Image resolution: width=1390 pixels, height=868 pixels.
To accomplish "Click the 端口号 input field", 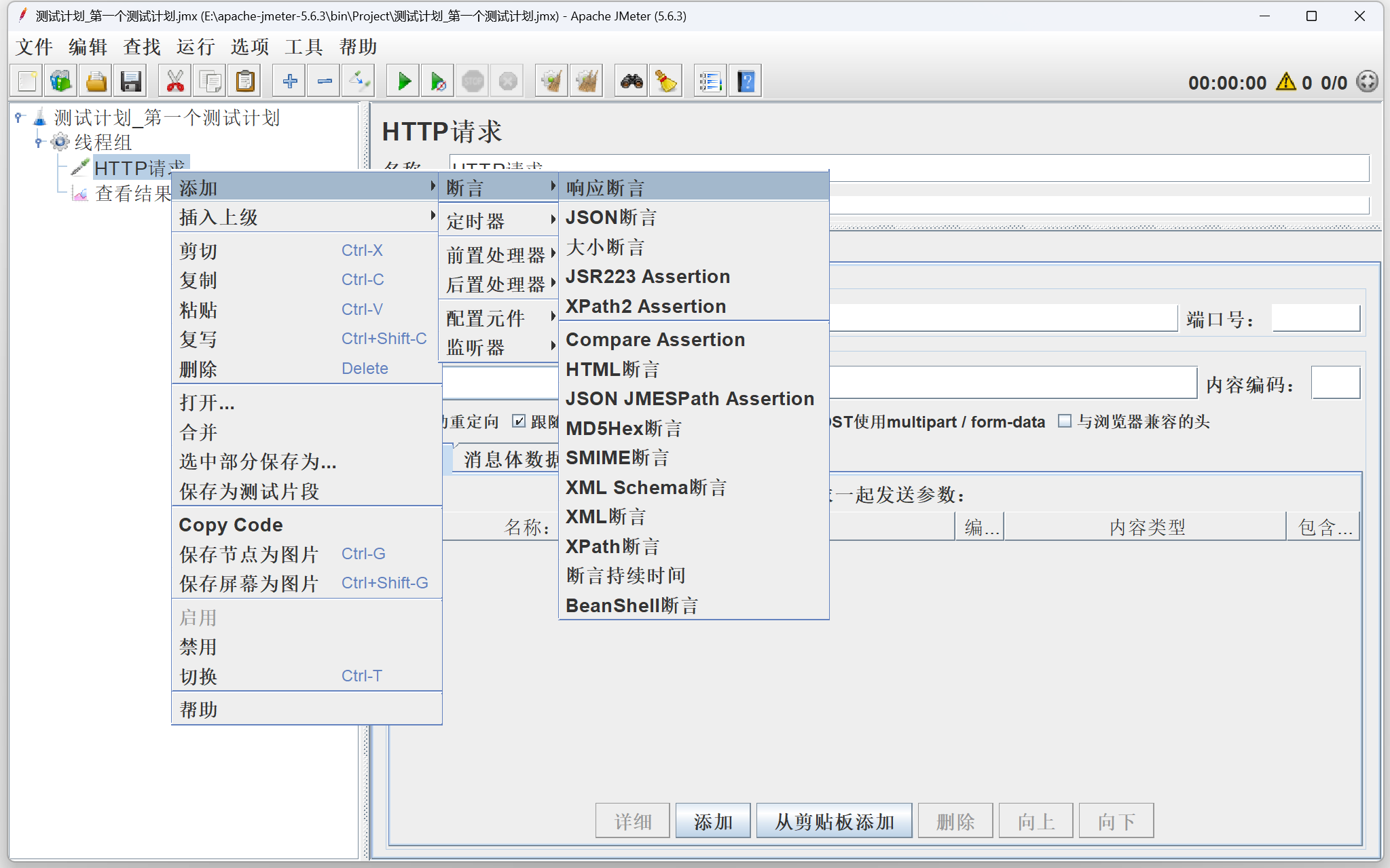I will pos(1315,318).
